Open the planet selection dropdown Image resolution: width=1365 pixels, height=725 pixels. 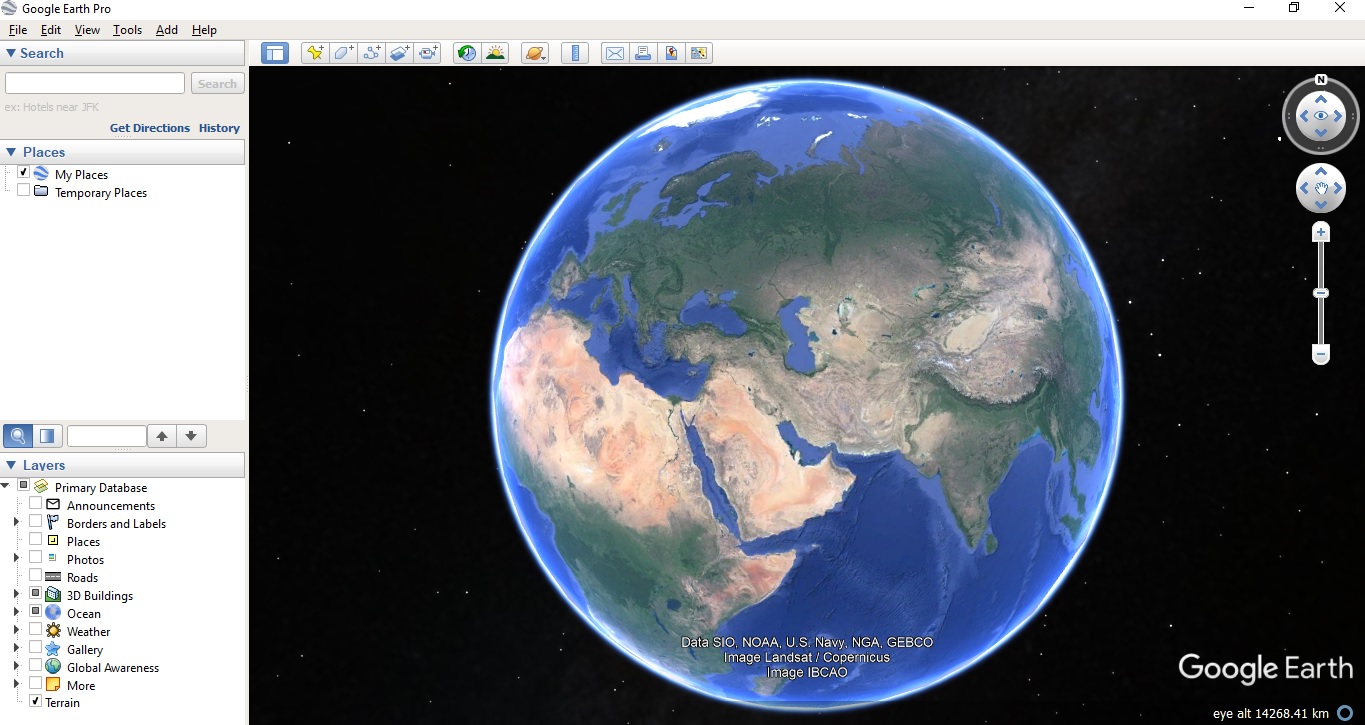coord(534,52)
